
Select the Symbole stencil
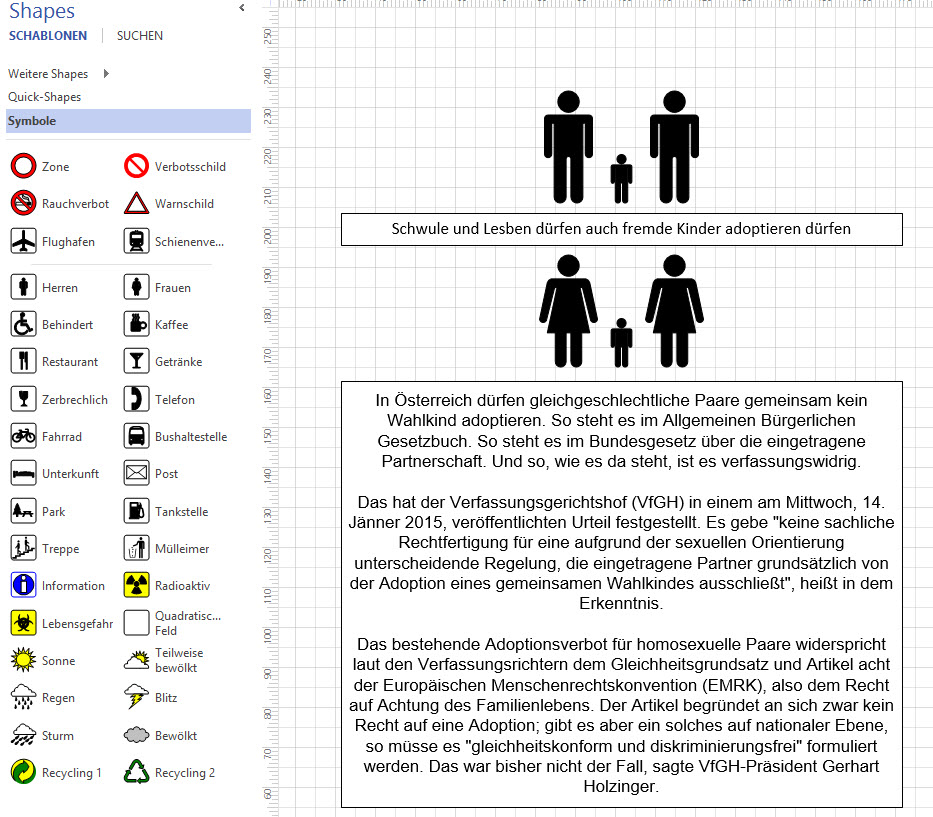128,121
